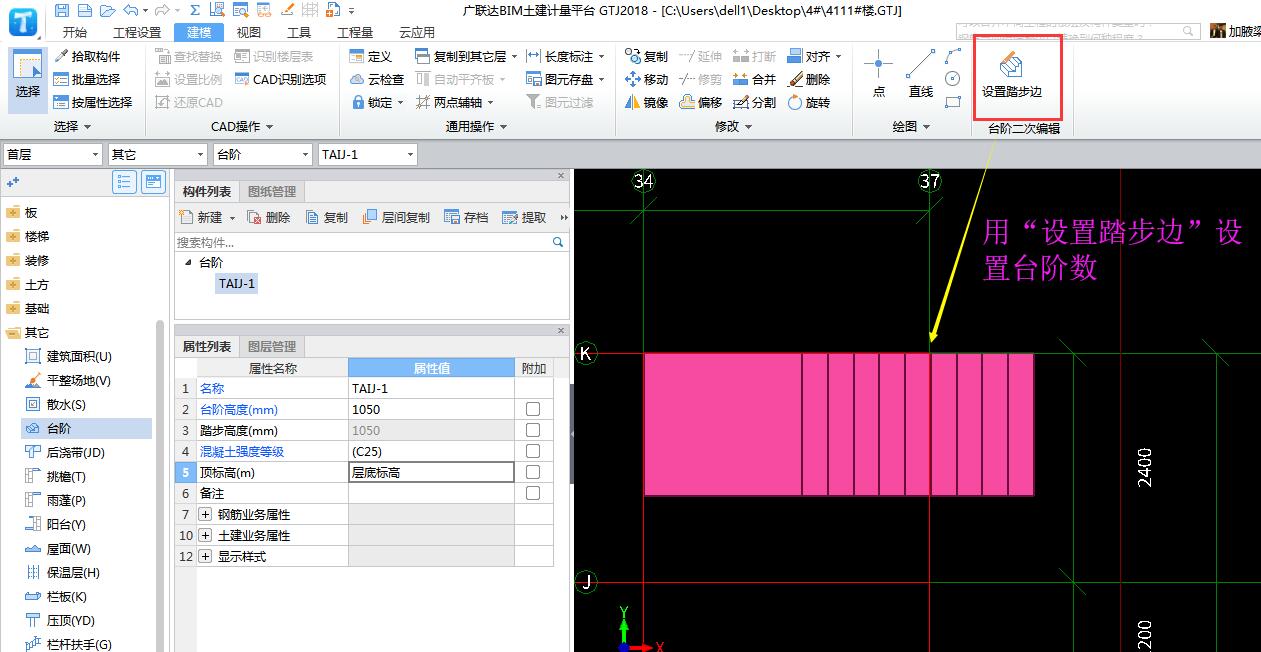This screenshot has width=1261, height=652.
Task: Click 图元存盘 save element tool
Action: click(565, 79)
